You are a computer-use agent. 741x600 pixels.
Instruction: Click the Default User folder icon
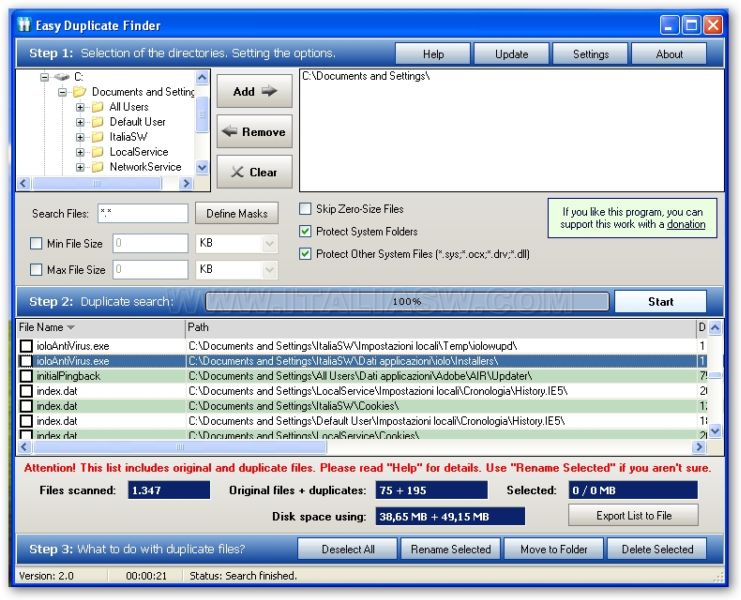coord(97,122)
